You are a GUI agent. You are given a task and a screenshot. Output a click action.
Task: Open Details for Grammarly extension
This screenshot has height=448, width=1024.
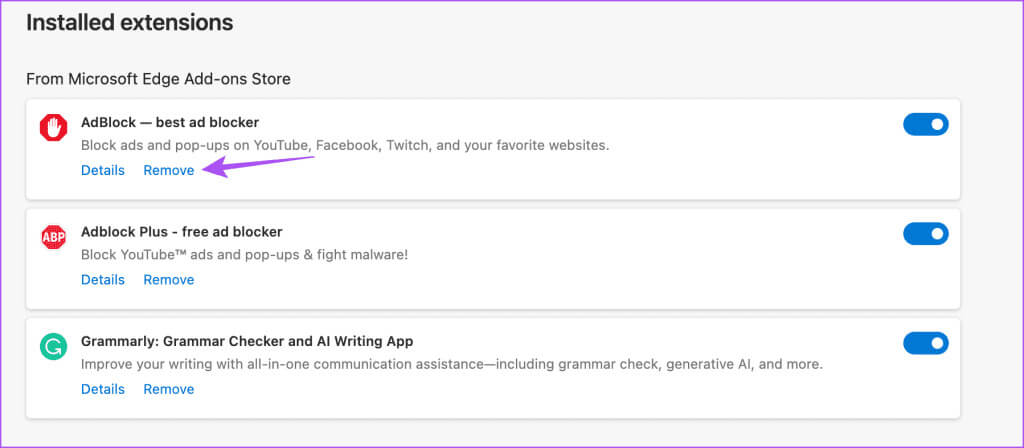click(103, 389)
